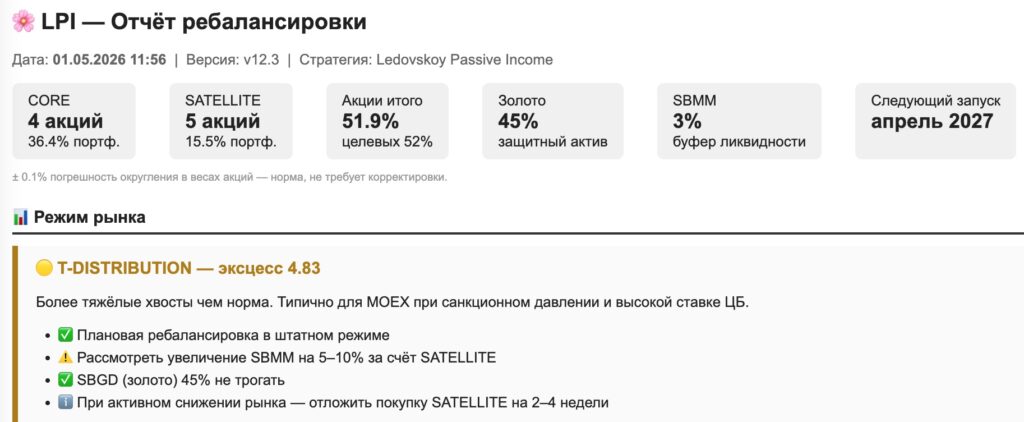This screenshot has height=422, width=1024.
Task: Click the LPI — Отчёт ребалансировки title
Action: point(204,22)
